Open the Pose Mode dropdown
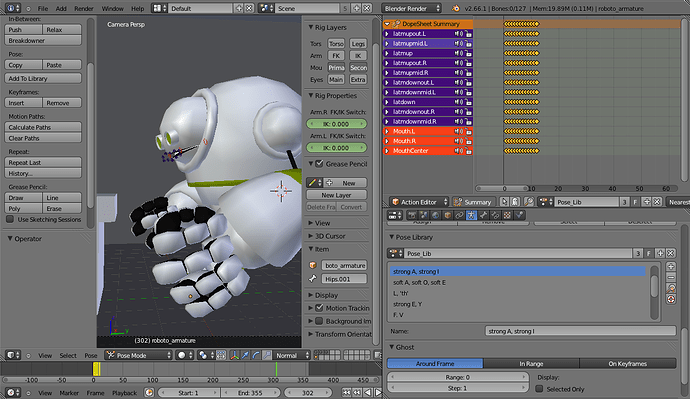This screenshot has height=399, width=690. tap(138, 355)
